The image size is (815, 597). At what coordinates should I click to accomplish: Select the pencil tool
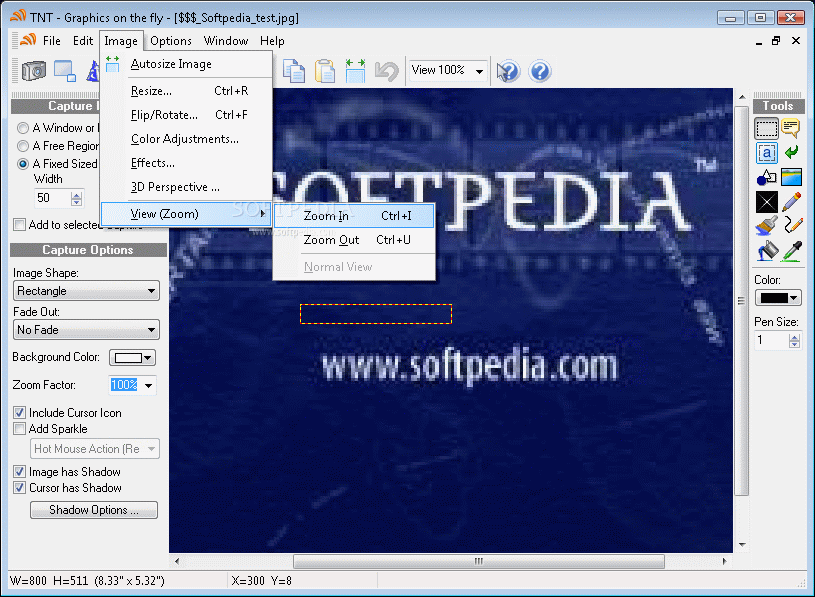(791, 202)
